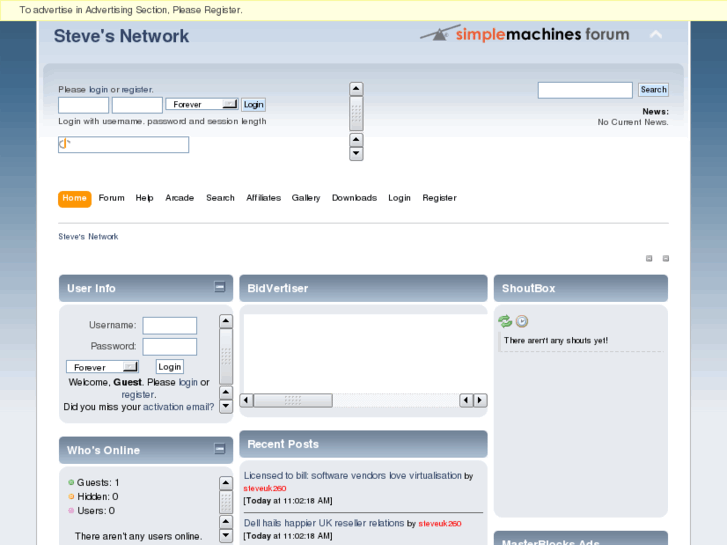The height and width of the screenshot is (545, 727).
Task: Open the Affiliates menu item
Action: click(263, 198)
